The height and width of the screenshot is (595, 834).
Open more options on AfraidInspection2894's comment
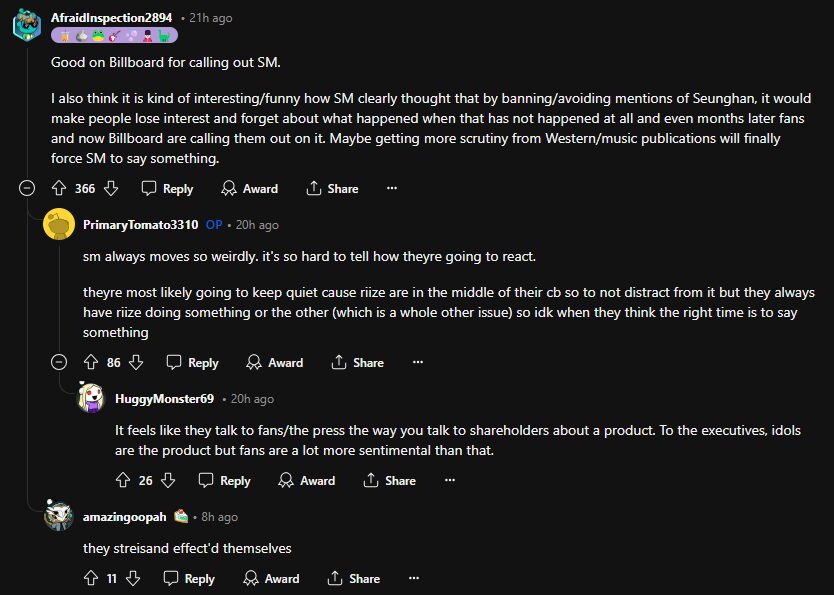(x=392, y=188)
